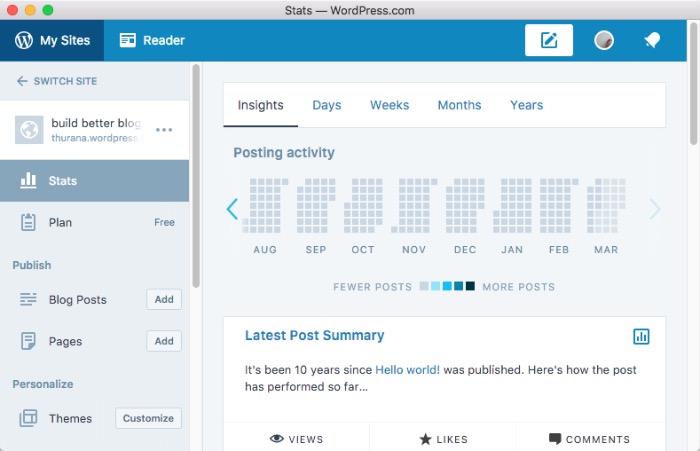The height and width of the screenshot is (451, 700).
Task: Select the Insights tab
Action: (260, 105)
